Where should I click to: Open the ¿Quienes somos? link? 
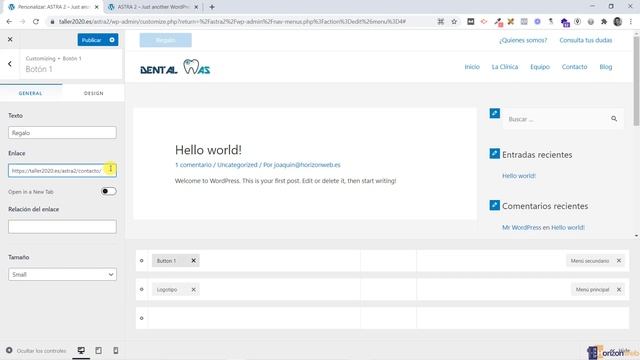[523, 40]
